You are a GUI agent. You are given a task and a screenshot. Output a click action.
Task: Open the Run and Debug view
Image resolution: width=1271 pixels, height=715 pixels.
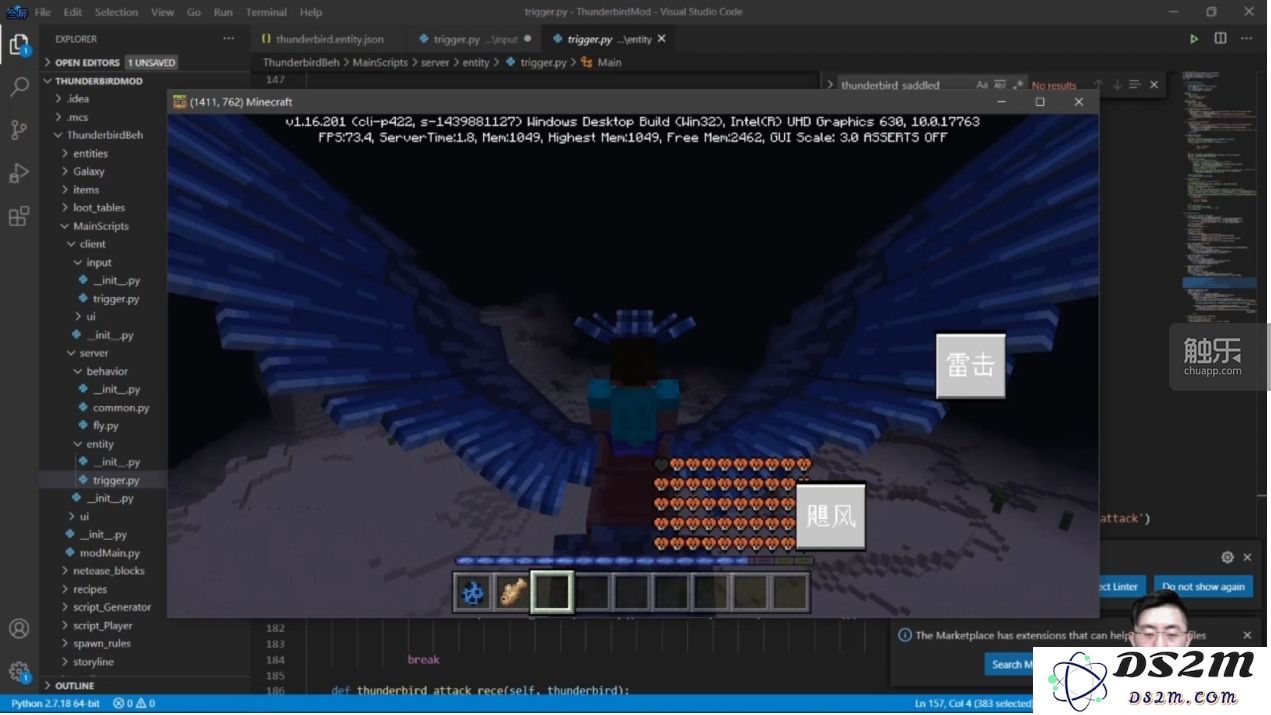pos(19,173)
